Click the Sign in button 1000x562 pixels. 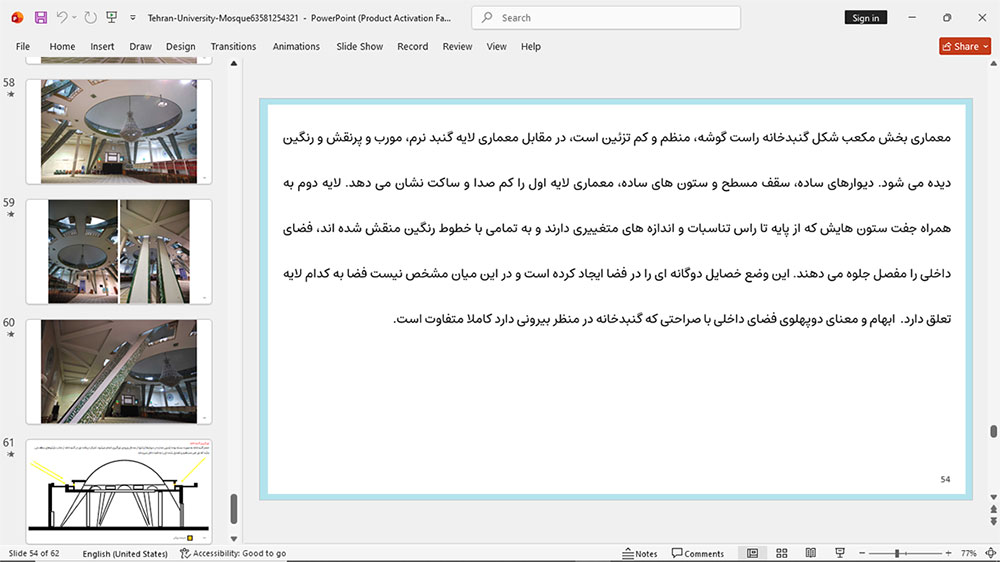tap(865, 18)
